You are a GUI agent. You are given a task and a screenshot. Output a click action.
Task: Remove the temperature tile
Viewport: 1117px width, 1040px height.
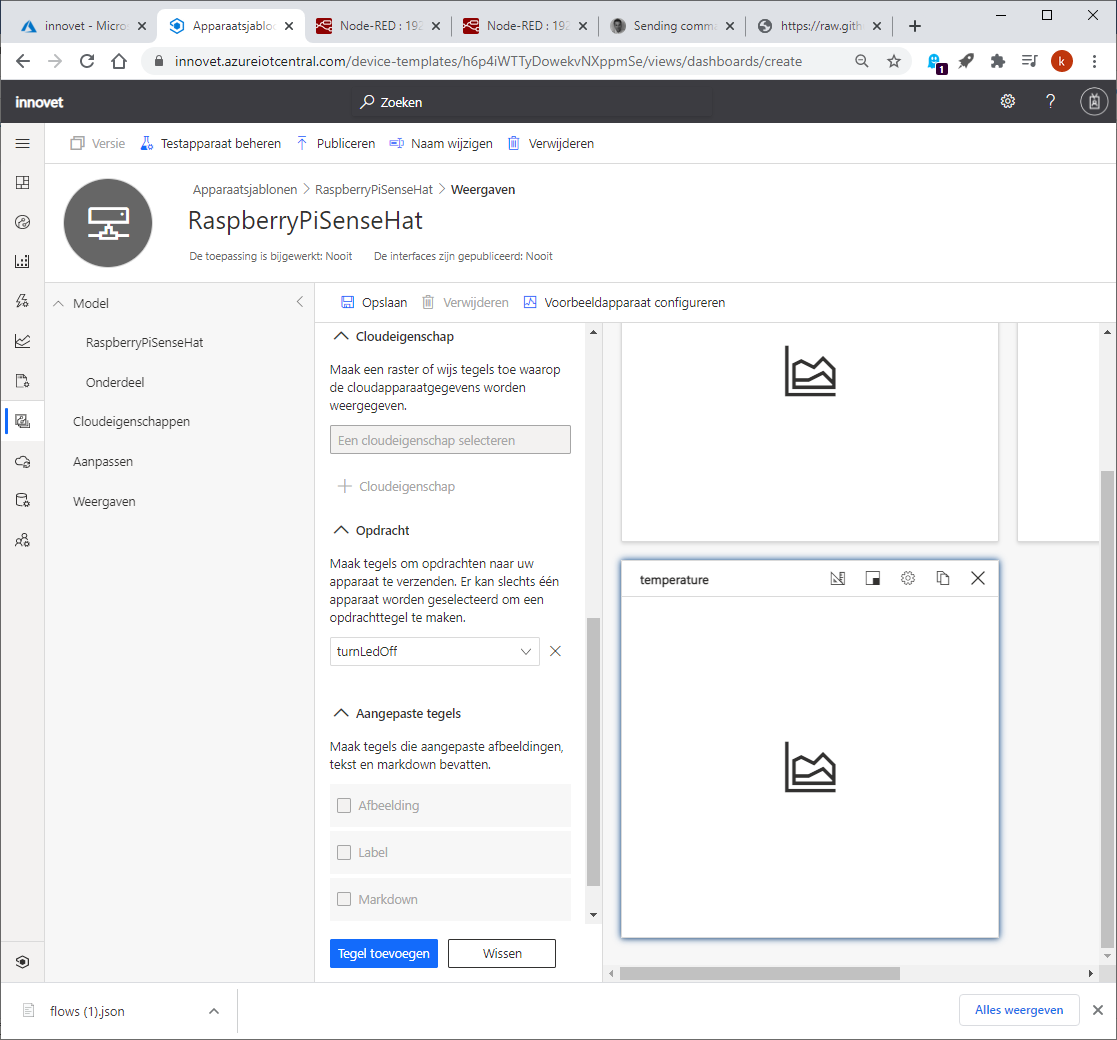coord(978,578)
